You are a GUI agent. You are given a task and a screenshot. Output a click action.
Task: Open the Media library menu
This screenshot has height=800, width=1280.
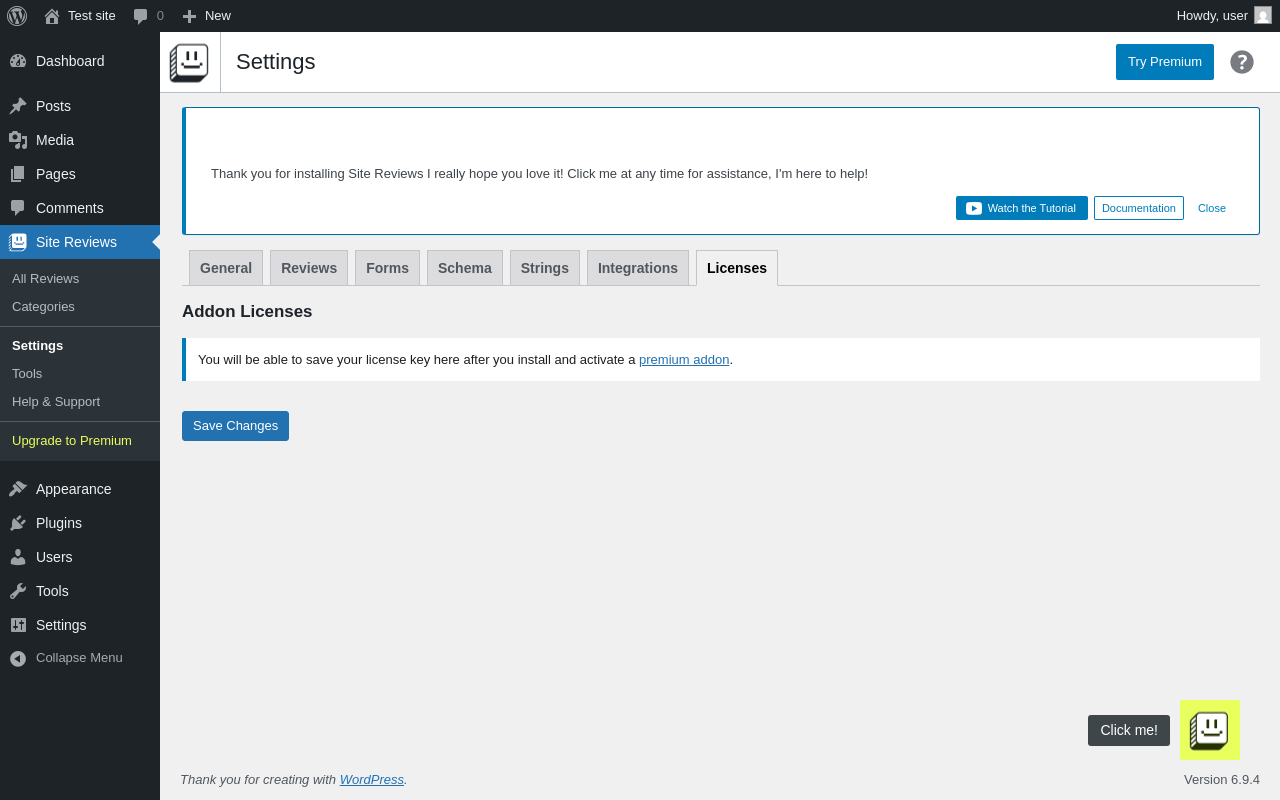coord(55,140)
